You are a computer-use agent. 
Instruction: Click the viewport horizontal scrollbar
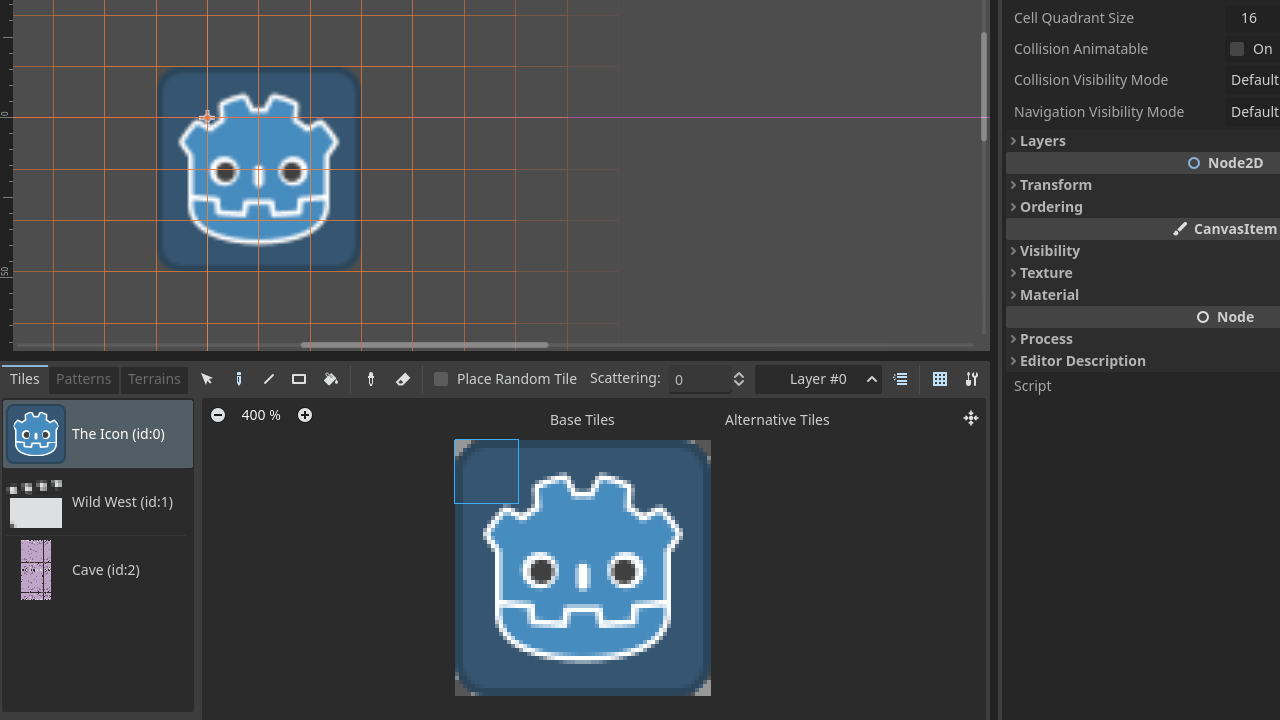pos(425,345)
